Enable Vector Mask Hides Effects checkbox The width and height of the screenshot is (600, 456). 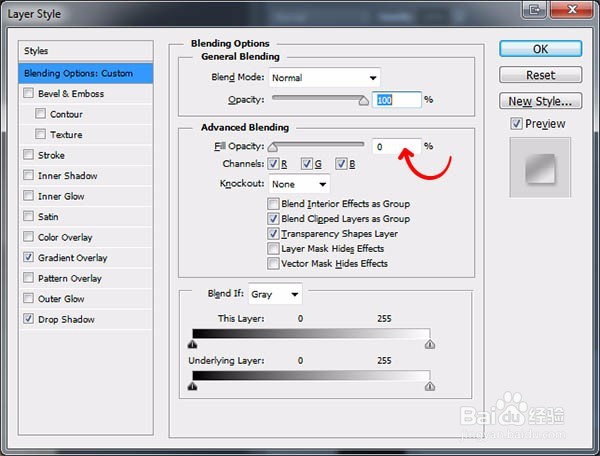(x=273, y=264)
